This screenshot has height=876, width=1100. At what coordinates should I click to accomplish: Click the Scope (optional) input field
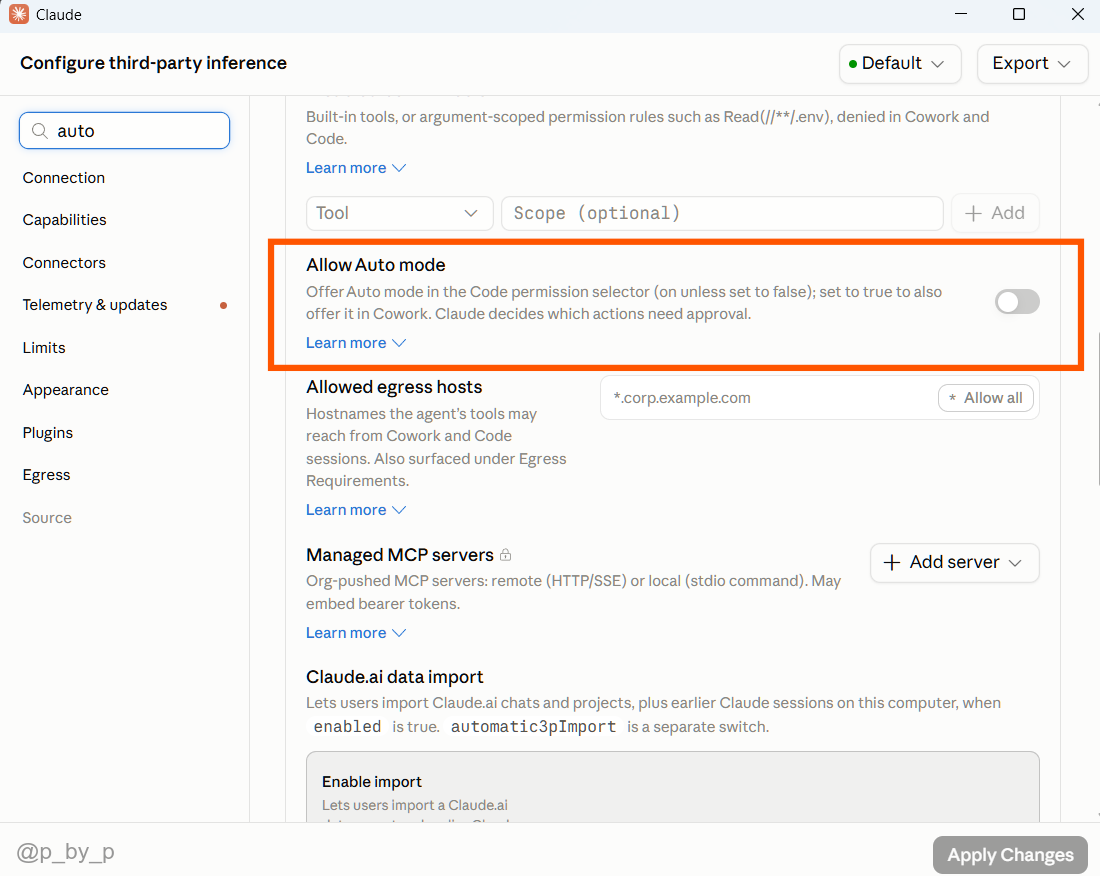tap(722, 213)
